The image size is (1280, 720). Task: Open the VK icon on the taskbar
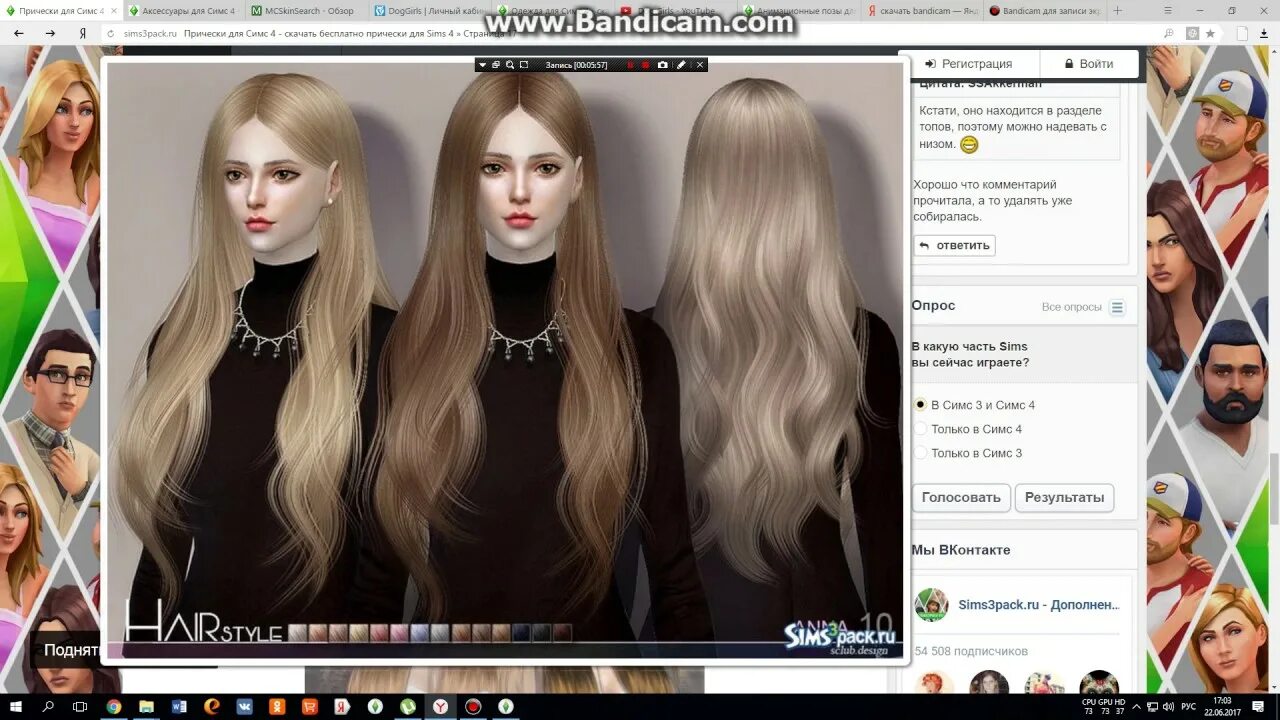(245, 707)
